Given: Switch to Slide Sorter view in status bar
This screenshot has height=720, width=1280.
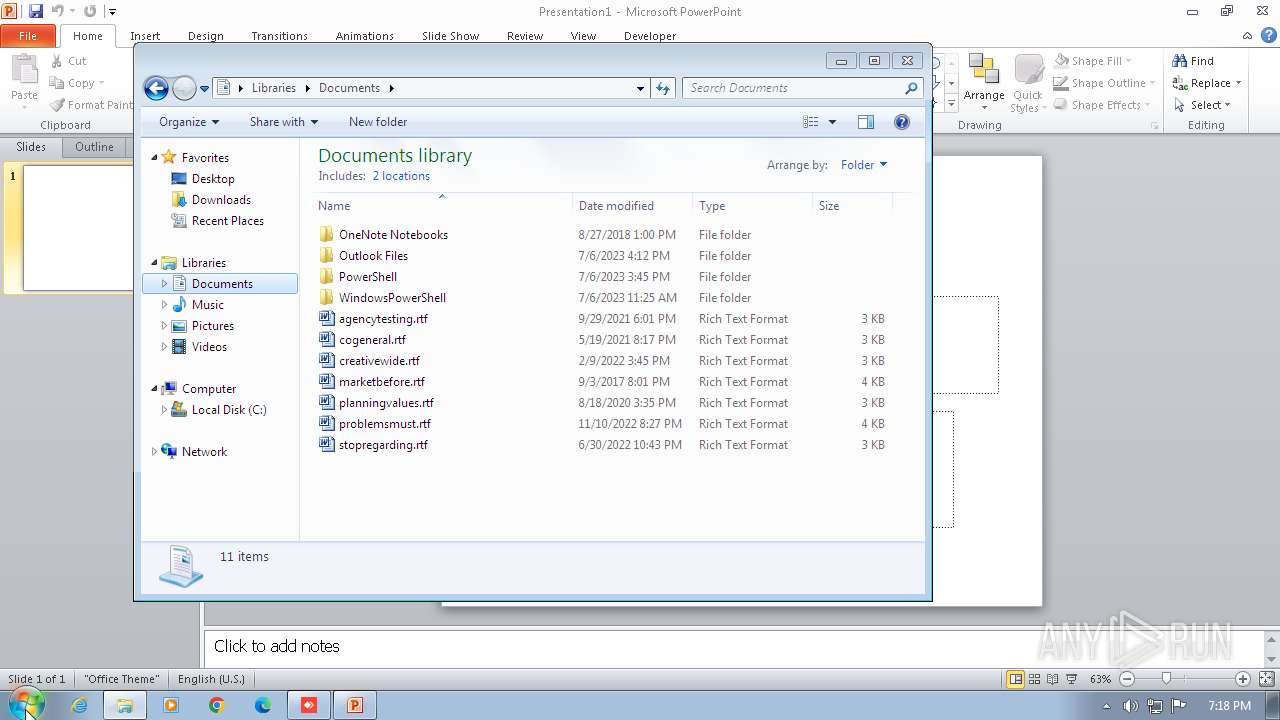Looking at the screenshot, I should pyautogui.click(x=1035, y=679).
